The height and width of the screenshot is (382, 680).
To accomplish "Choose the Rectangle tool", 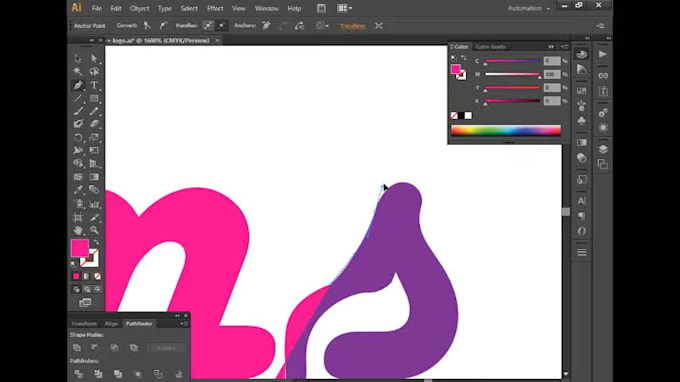I will tap(94, 98).
